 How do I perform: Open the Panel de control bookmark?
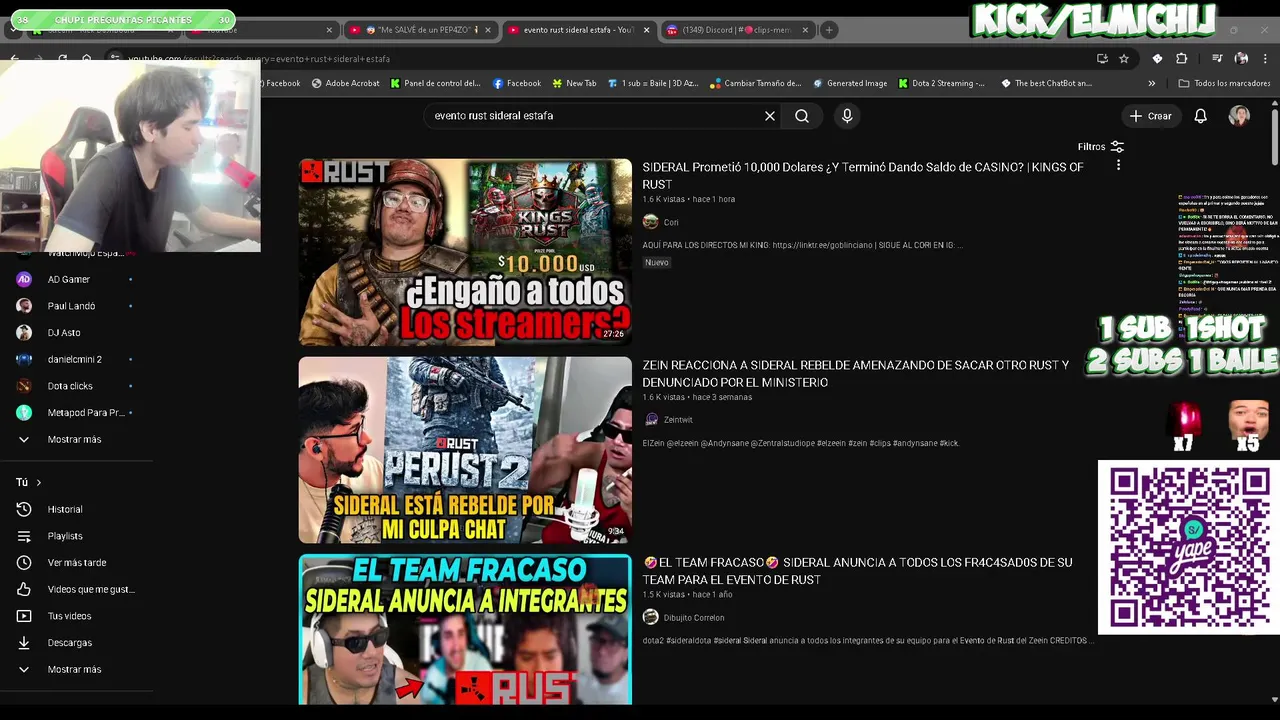[x=437, y=83]
